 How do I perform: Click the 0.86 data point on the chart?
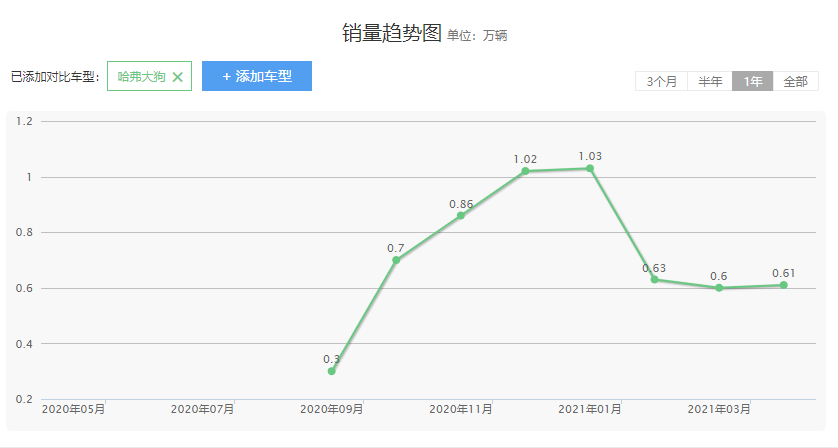(x=461, y=215)
